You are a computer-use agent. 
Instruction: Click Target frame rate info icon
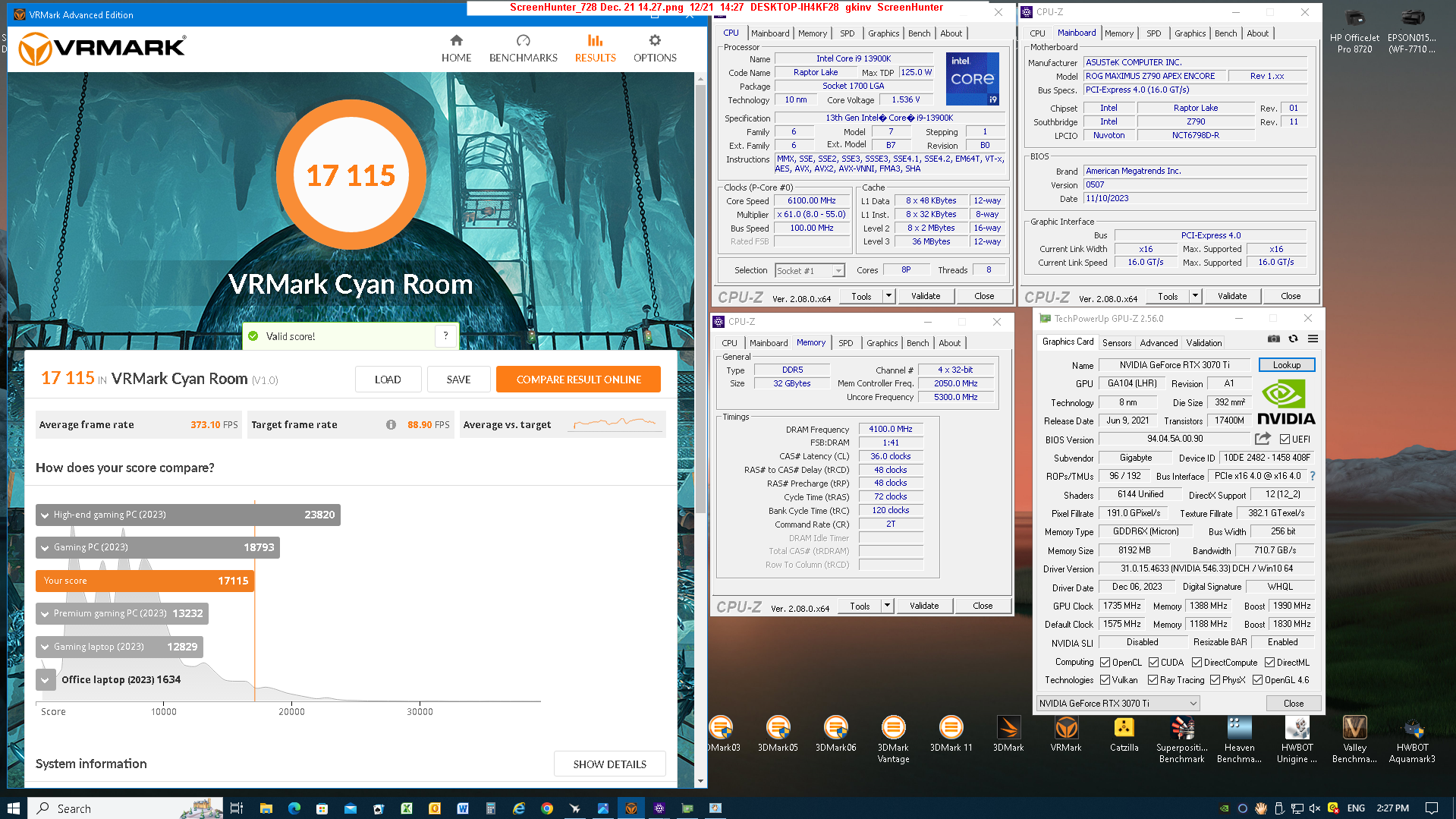tap(391, 425)
